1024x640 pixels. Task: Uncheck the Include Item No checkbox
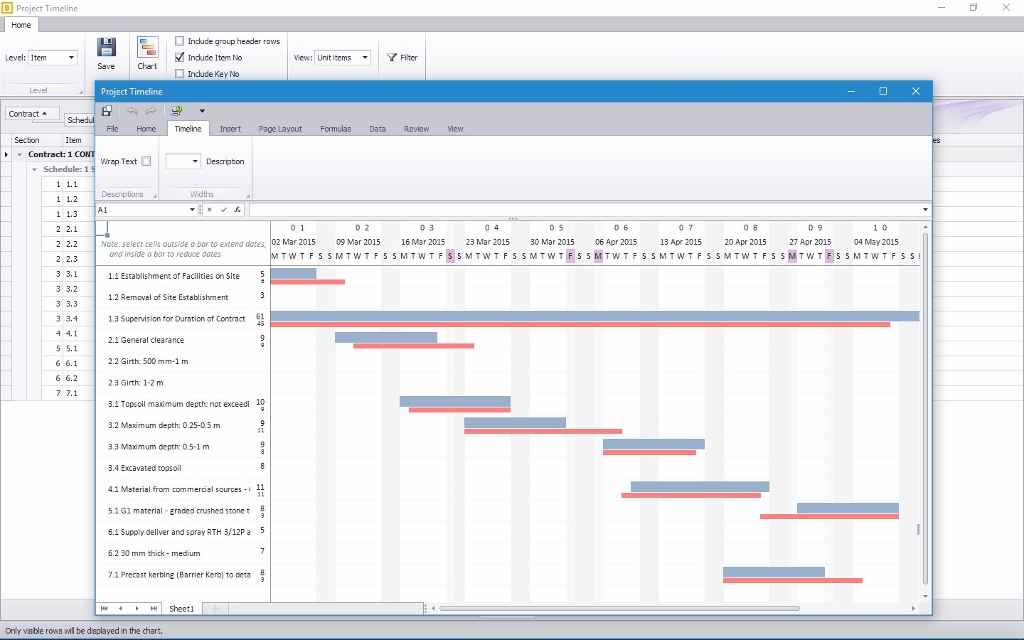click(x=180, y=57)
